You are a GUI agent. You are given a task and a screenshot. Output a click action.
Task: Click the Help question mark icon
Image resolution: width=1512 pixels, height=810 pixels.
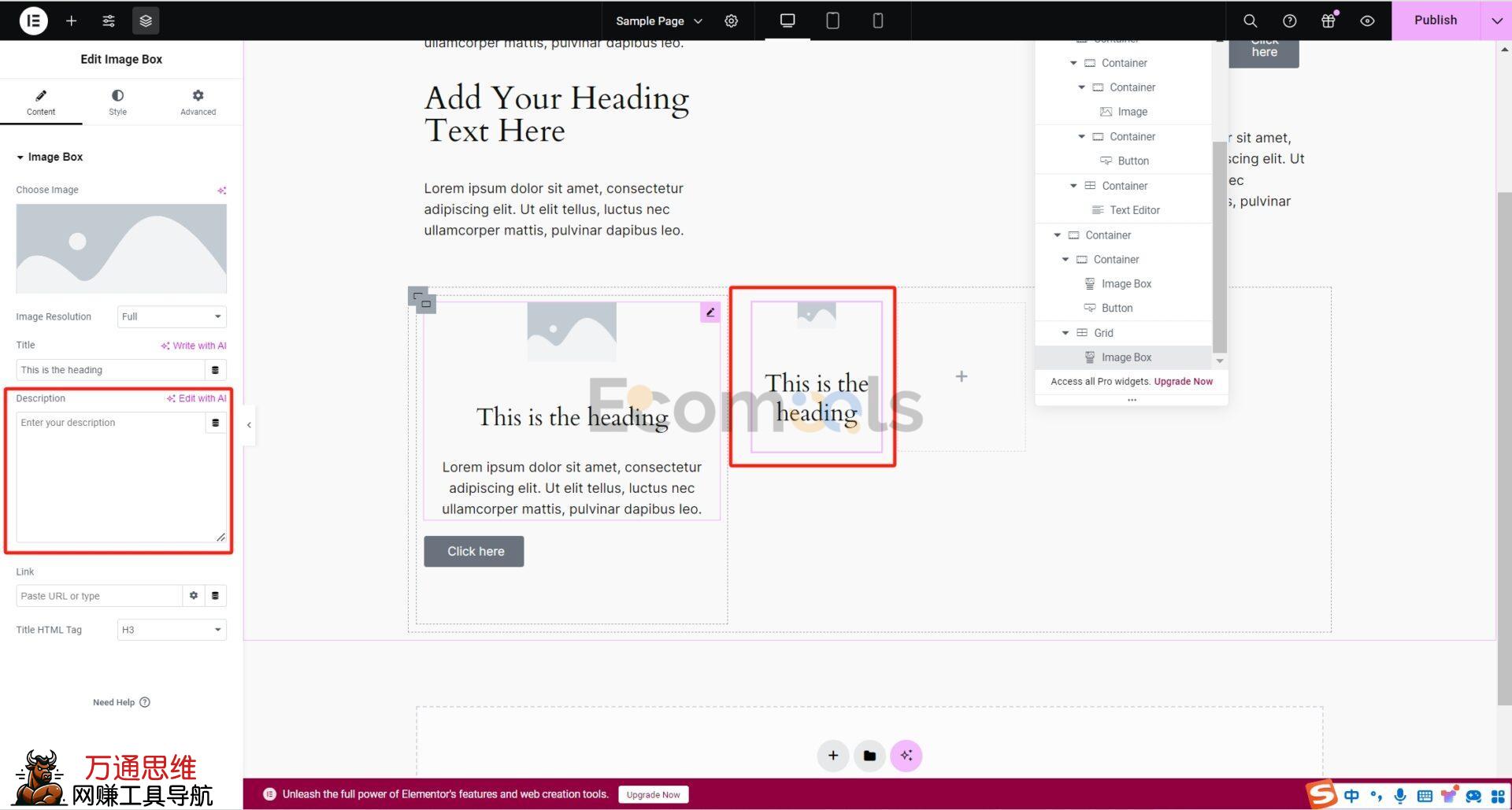pos(1289,20)
